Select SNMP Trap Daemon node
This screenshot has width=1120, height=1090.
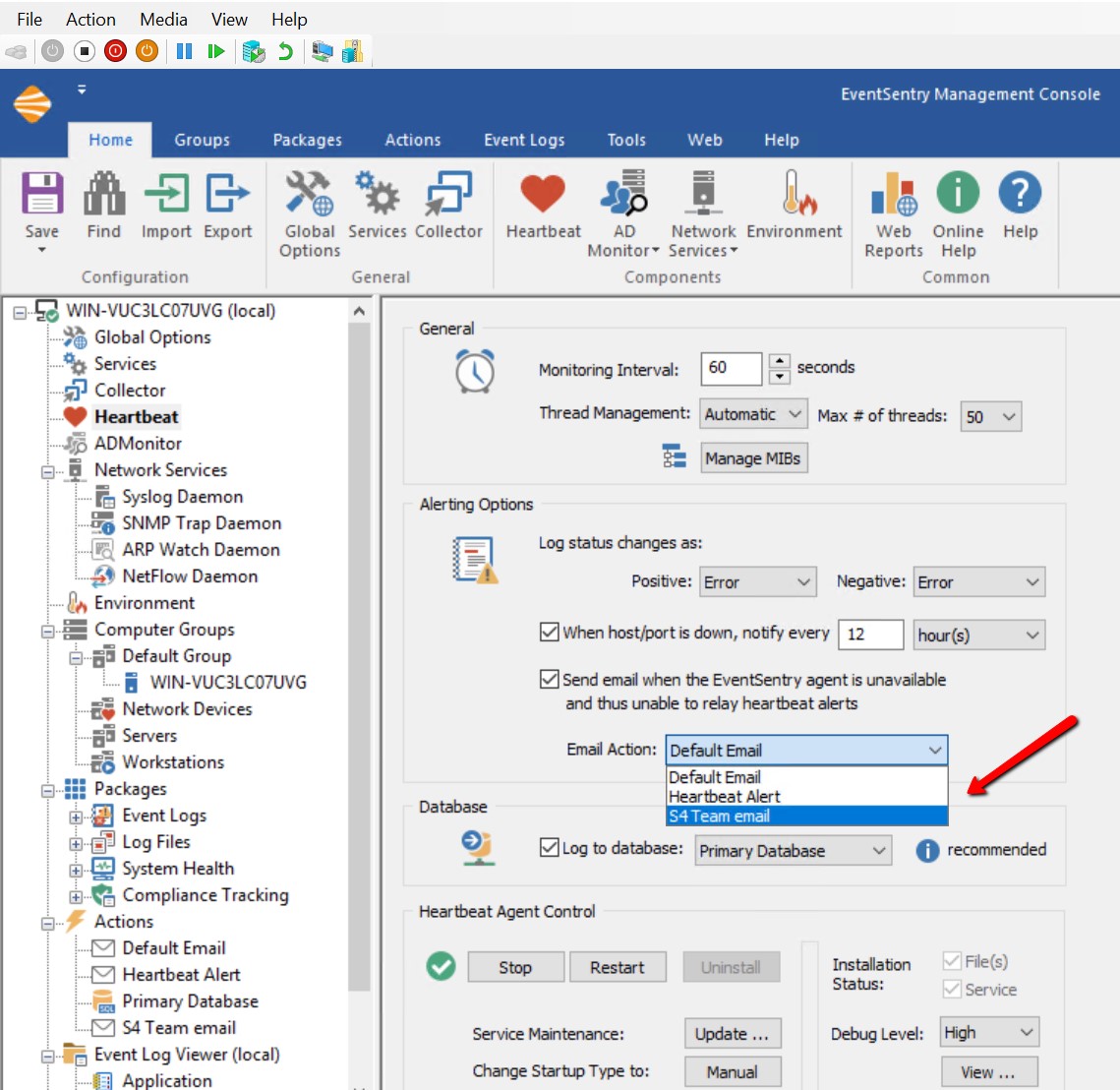[202, 523]
